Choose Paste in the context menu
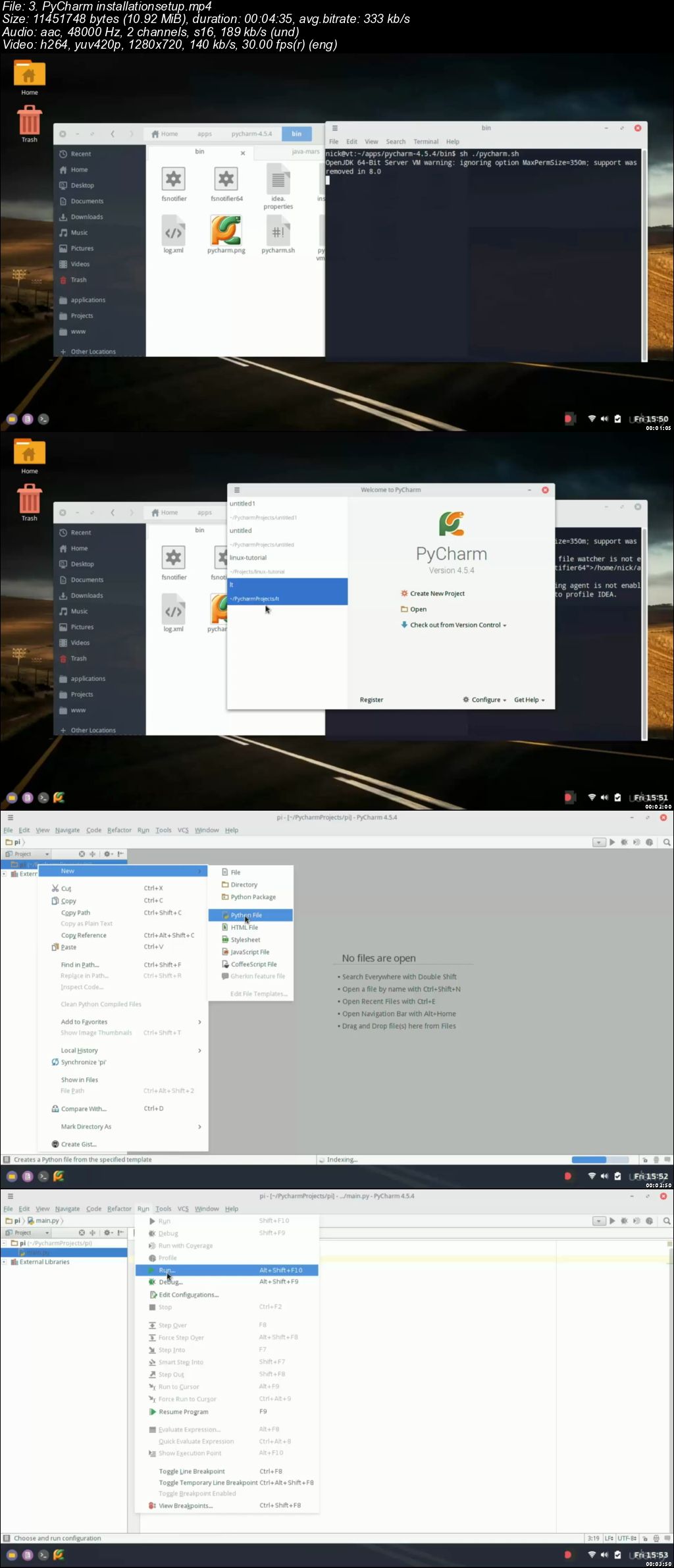This screenshot has height=1568, width=674. coord(123,947)
